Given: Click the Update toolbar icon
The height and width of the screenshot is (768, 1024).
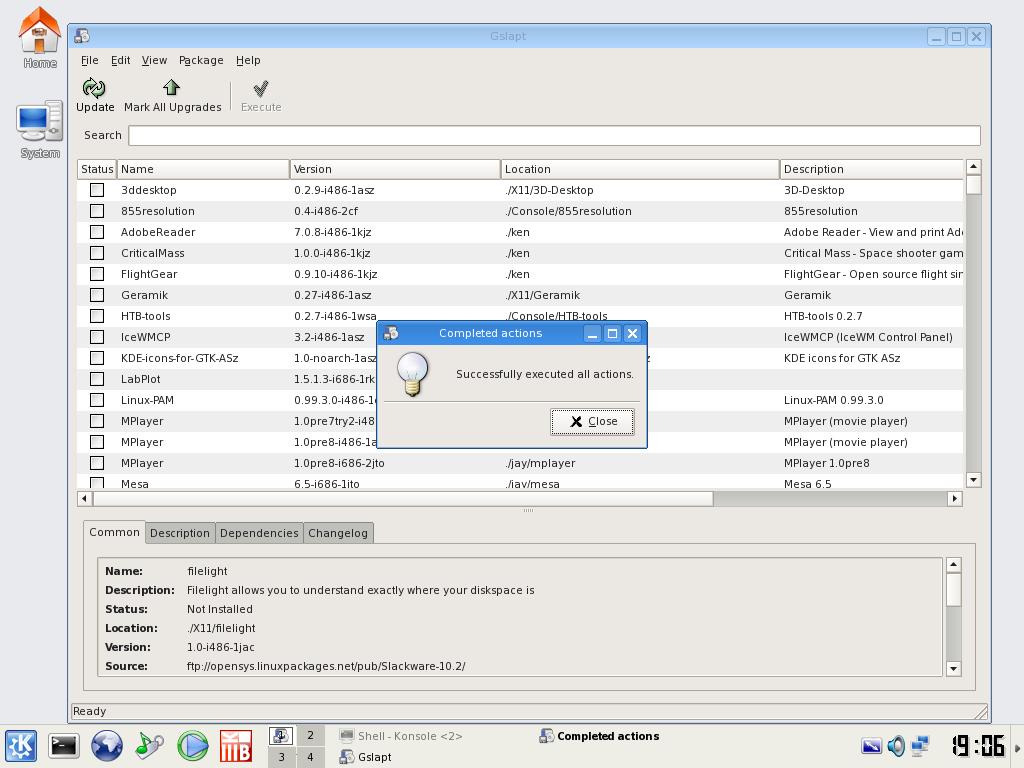Looking at the screenshot, I should [x=94, y=88].
